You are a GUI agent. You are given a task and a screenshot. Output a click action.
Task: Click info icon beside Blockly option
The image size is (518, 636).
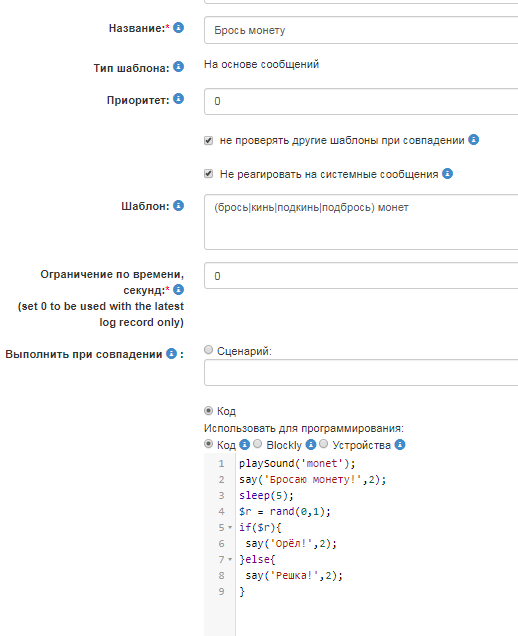click(311, 445)
